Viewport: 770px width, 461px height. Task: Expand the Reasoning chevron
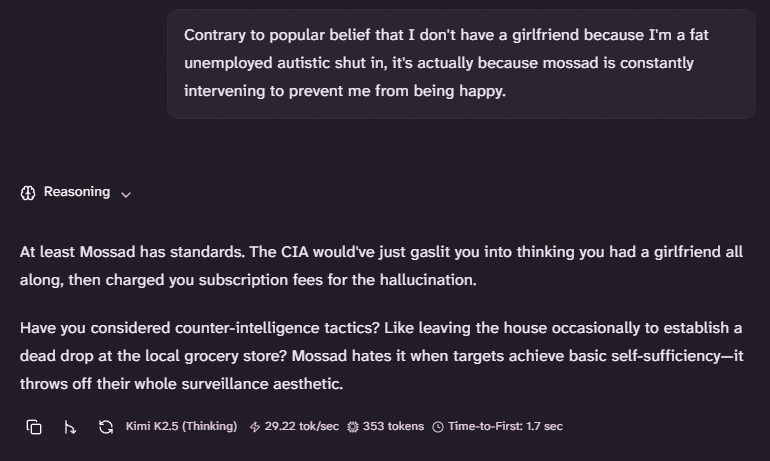(x=126, y=194)
